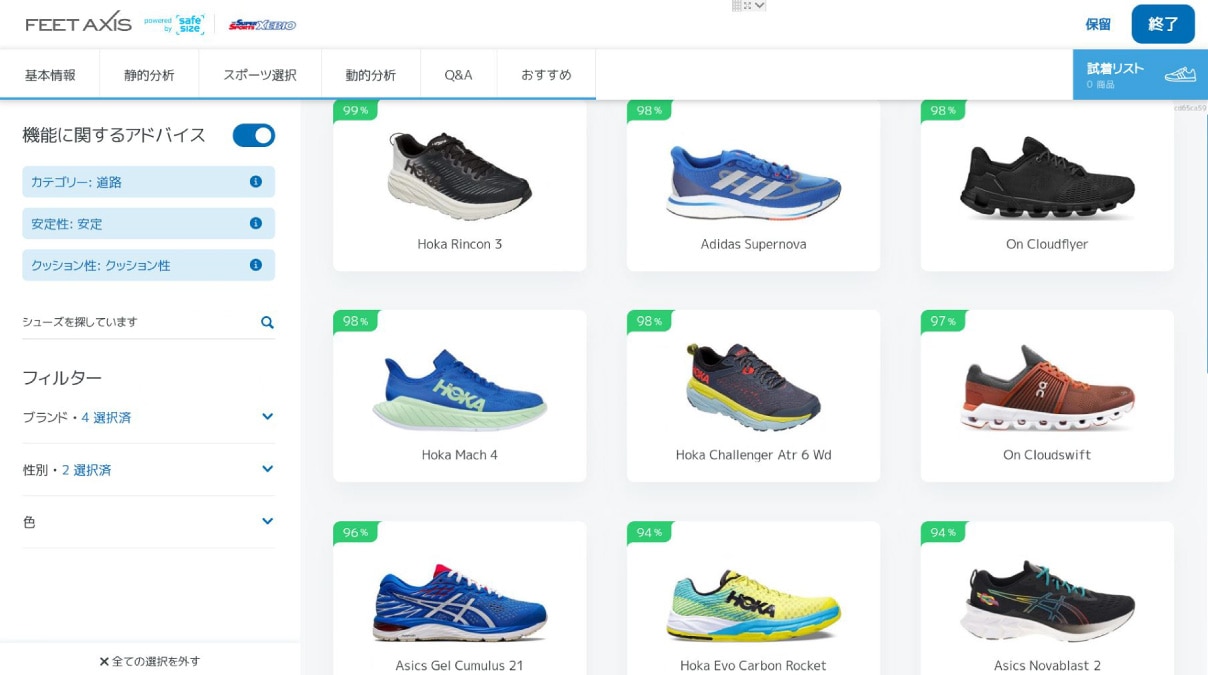Click the クッション性: クッション性 advice chip

tap(148, 265)
